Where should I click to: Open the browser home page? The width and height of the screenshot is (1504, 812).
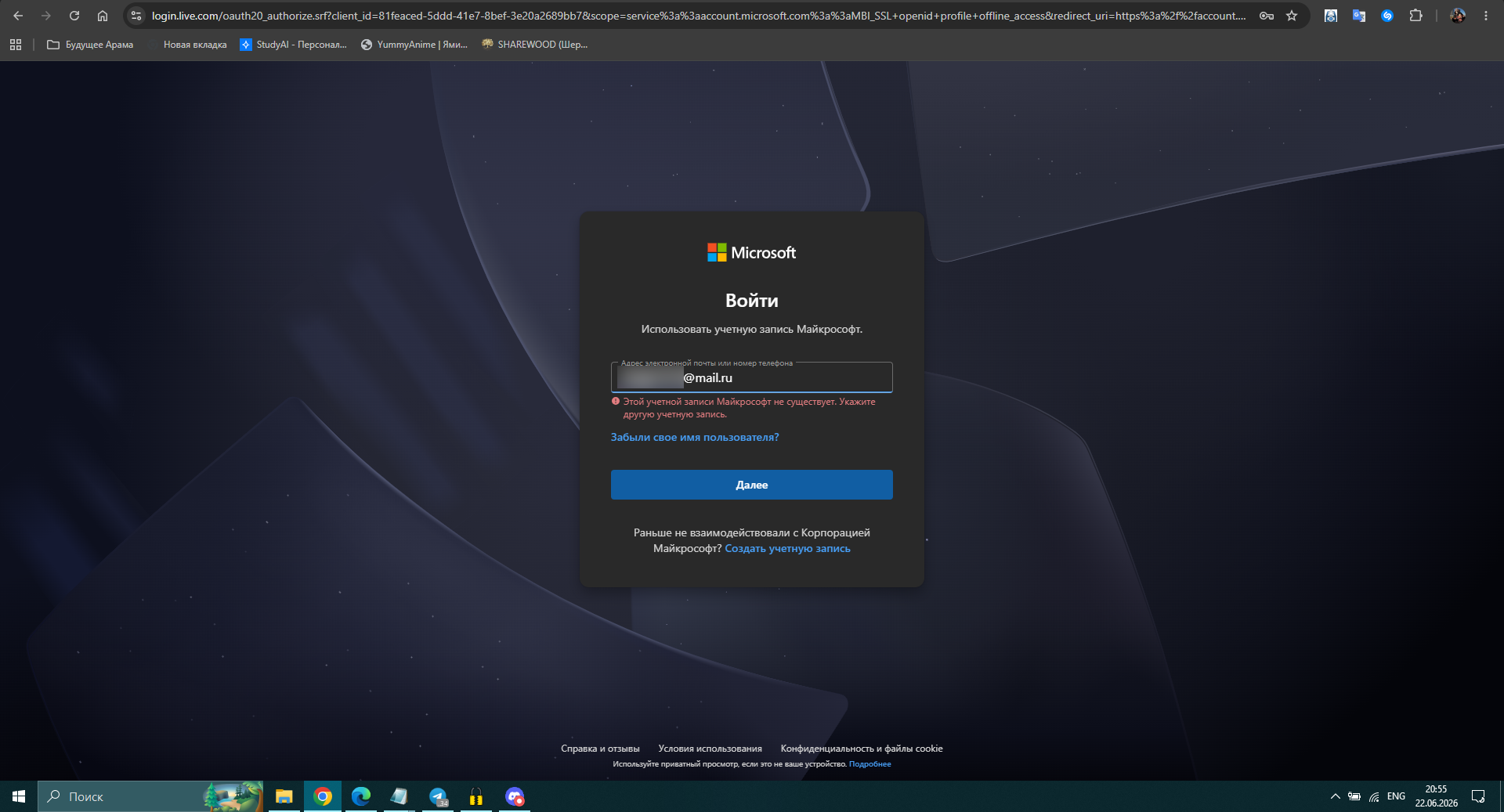[x=103, y=16]
